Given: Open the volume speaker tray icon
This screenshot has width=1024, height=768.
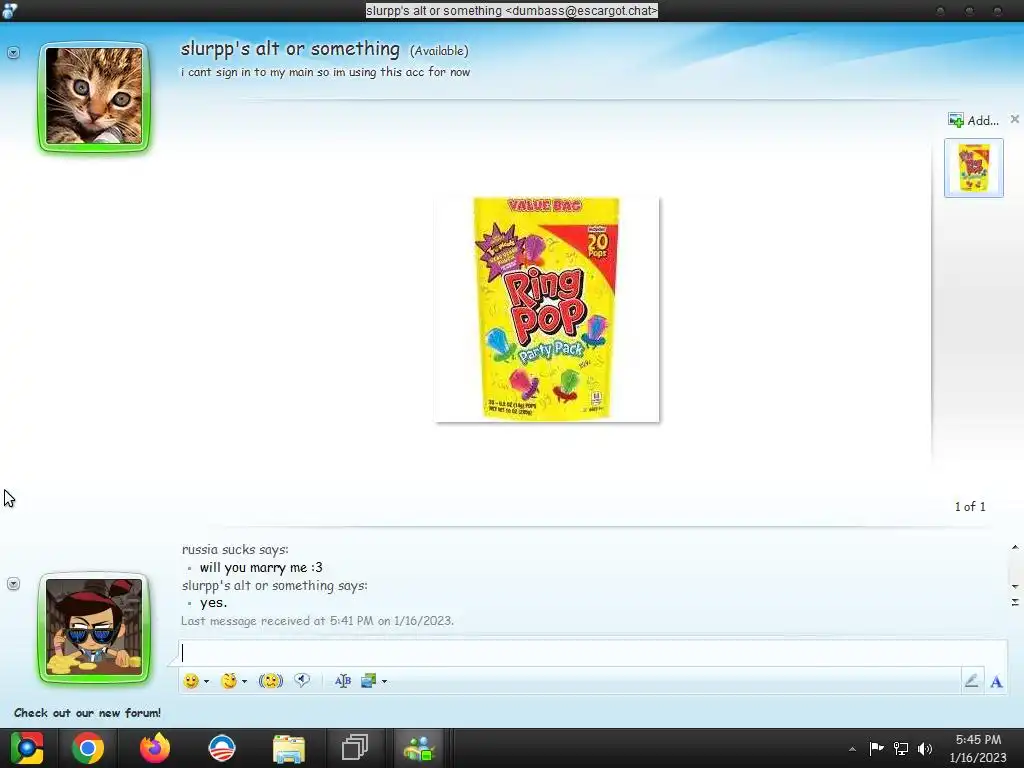Looking at the screenshot, I should pos(925,748).
